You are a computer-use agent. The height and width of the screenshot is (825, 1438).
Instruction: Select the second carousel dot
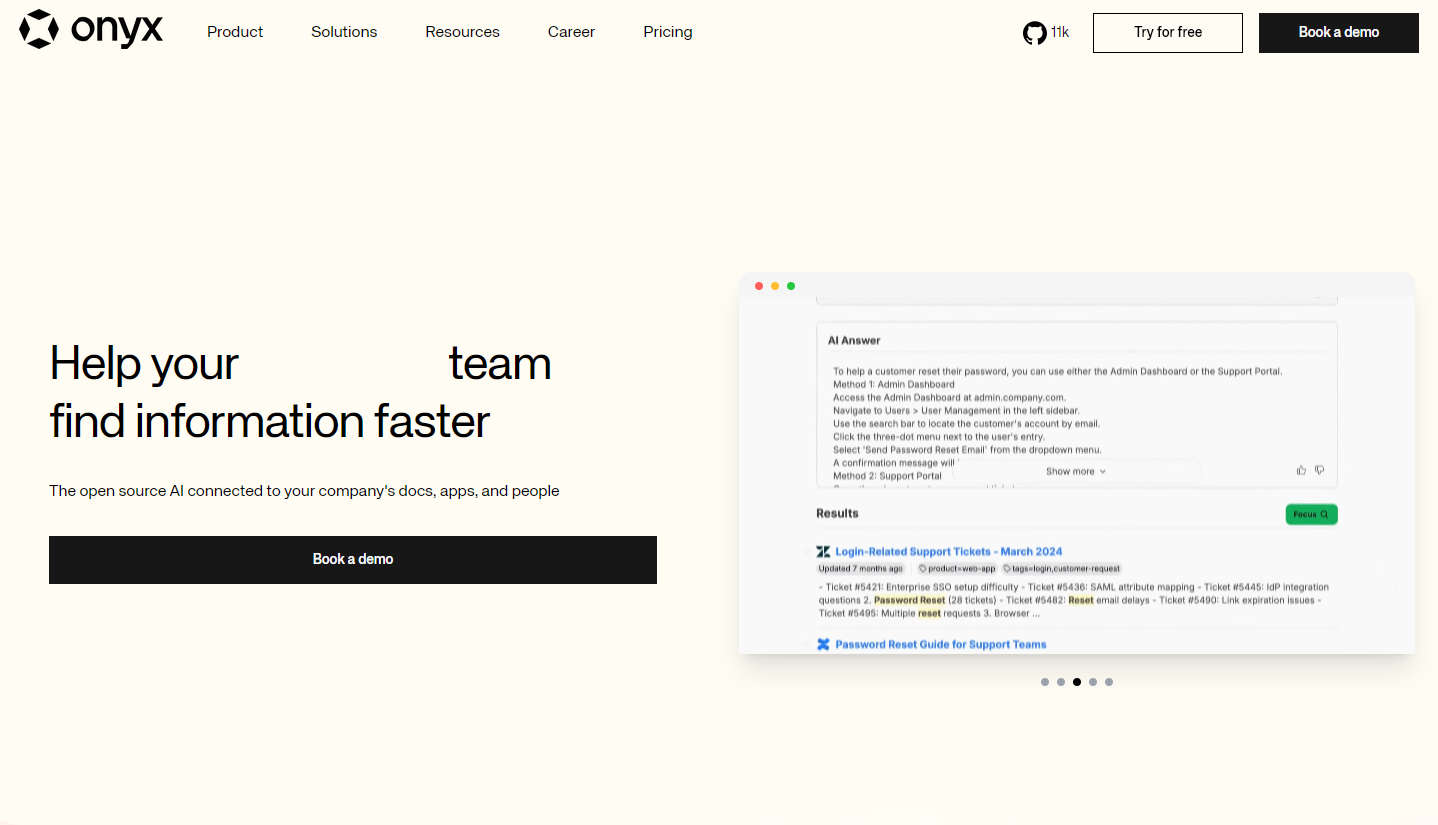click(1061, 682)
